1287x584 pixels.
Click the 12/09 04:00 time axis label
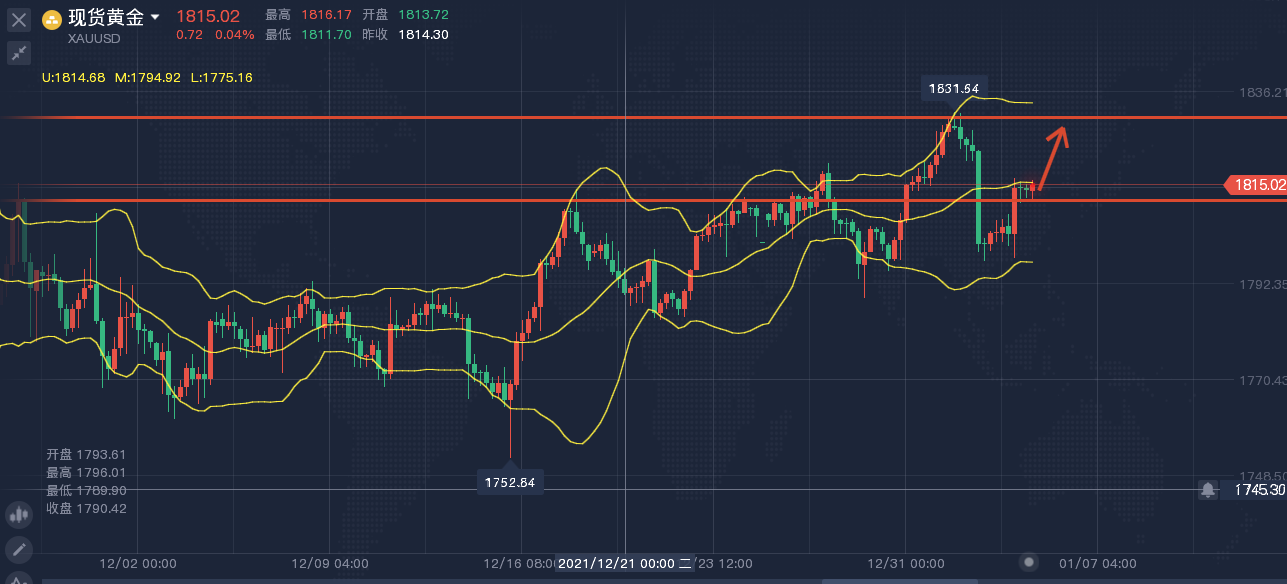tap(329, 564)
